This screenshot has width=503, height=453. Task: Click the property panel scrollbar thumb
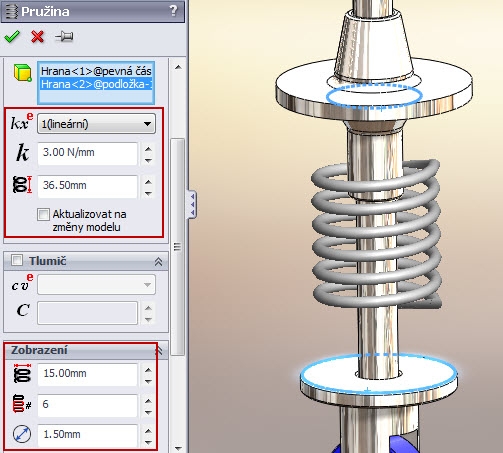click(178, 247)
